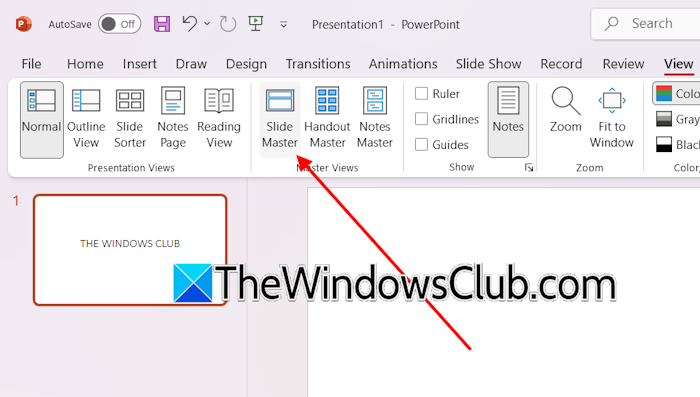Viewport: 700px width, 397px height.
Task: Switch to the Review tab
Action: point(623,64)
